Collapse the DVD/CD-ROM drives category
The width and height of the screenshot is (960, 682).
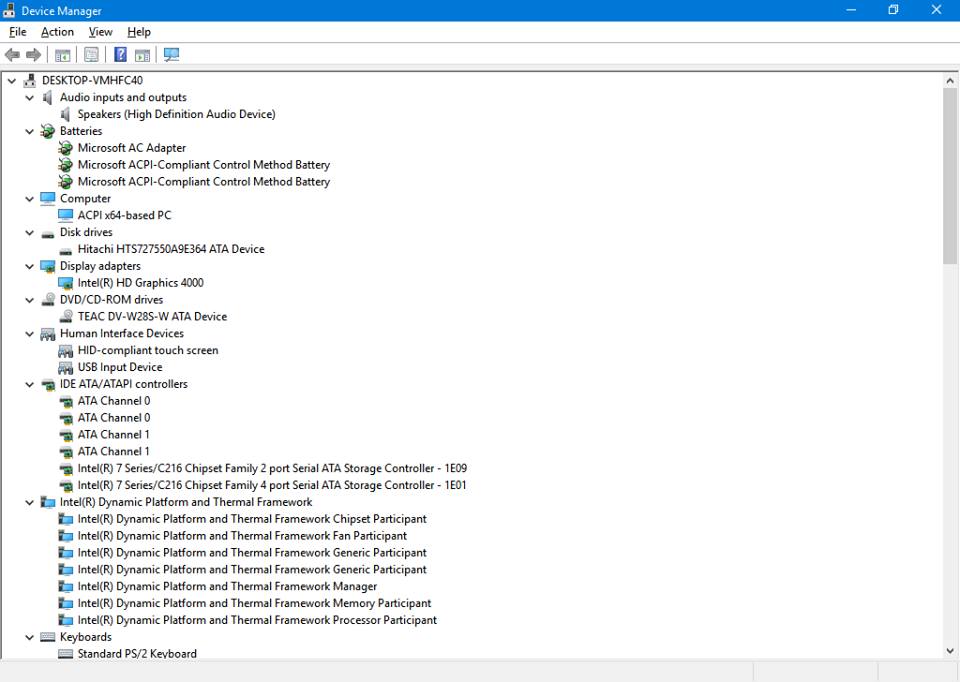(29, 300)
